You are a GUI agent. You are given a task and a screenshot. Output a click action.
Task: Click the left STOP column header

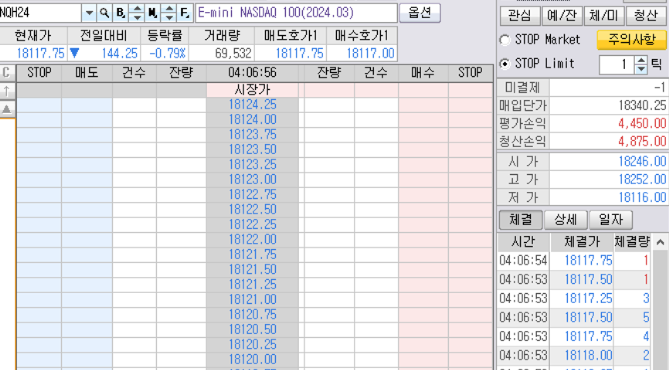(39, 73)
